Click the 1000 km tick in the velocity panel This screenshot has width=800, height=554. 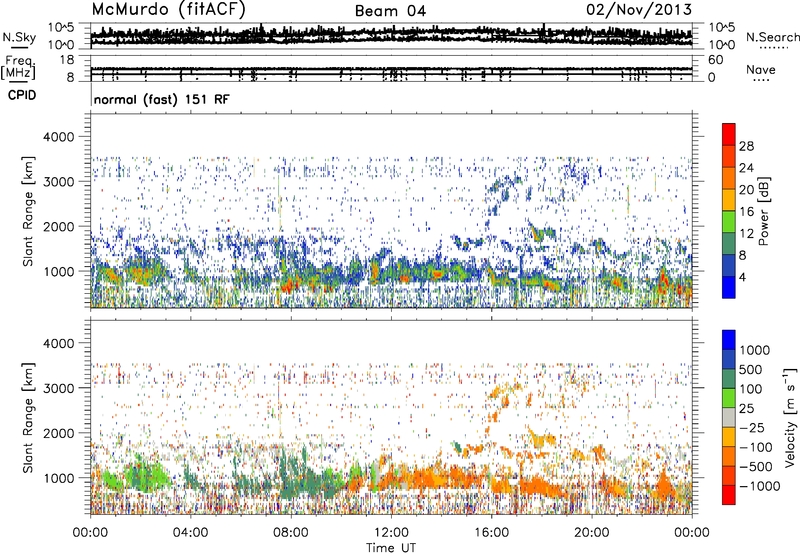tap(59, 478)
